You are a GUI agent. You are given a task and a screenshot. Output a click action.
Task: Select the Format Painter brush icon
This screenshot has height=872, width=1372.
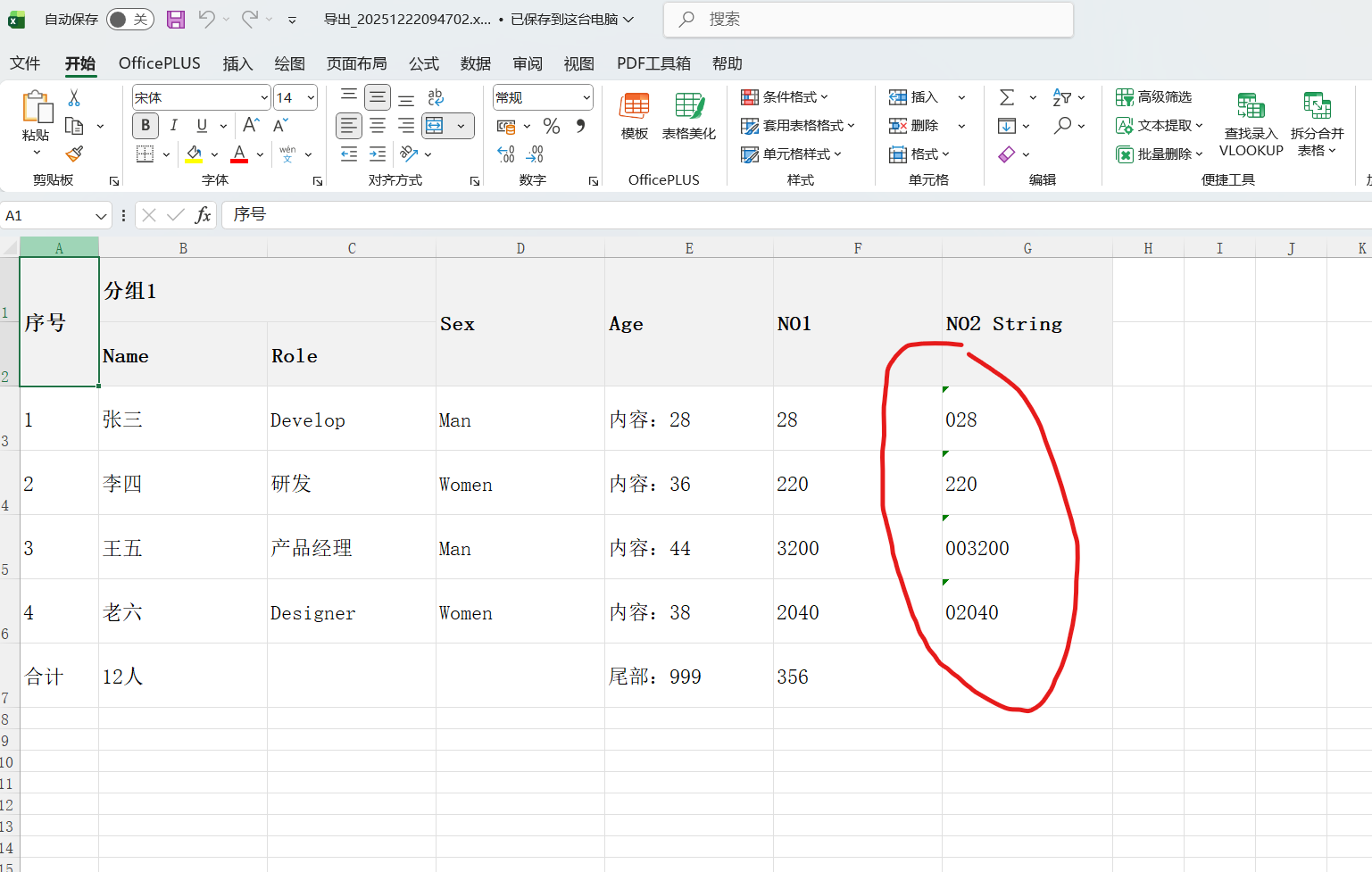tap(74, 154)
